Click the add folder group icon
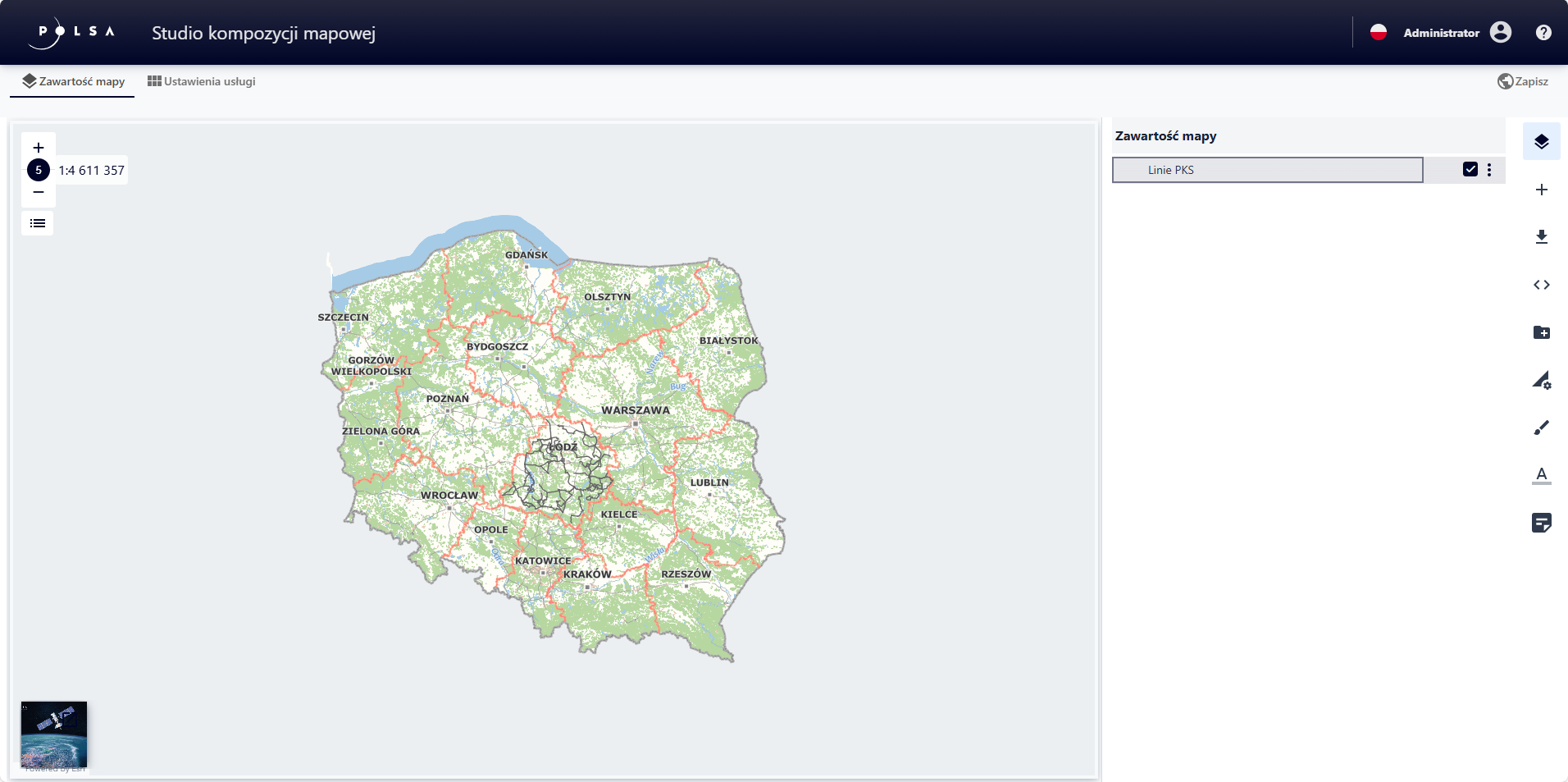The image size is (1568, 782). 1541,332
